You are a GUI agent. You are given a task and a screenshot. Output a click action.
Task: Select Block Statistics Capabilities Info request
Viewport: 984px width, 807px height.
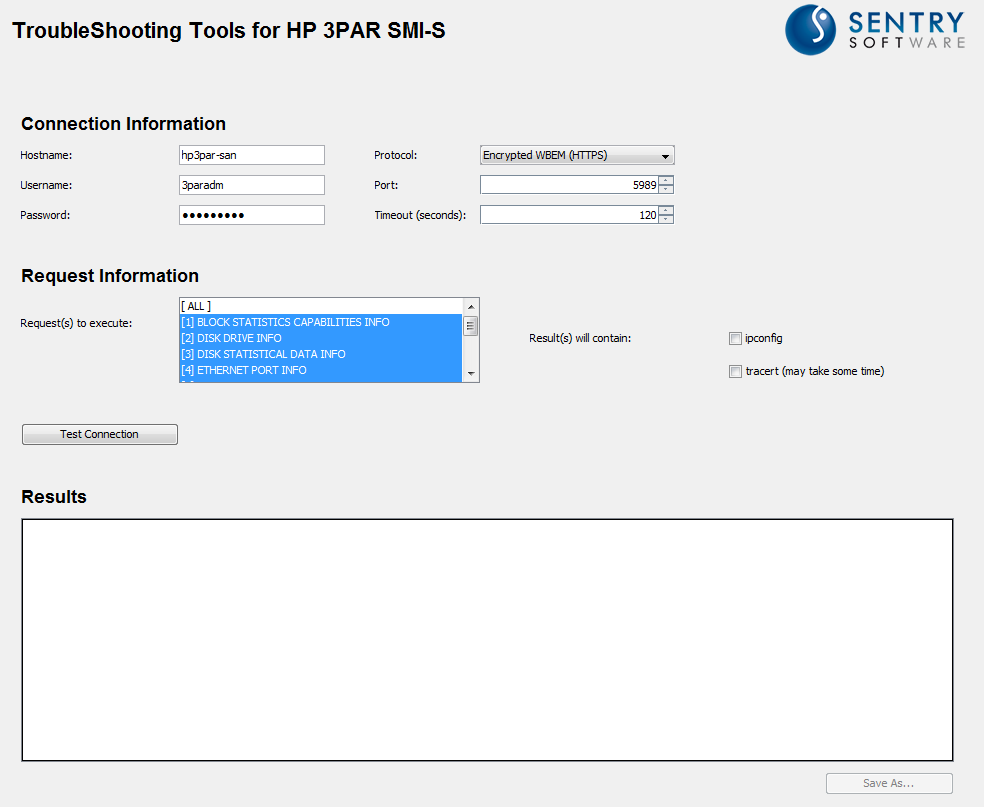pos(320,322)
